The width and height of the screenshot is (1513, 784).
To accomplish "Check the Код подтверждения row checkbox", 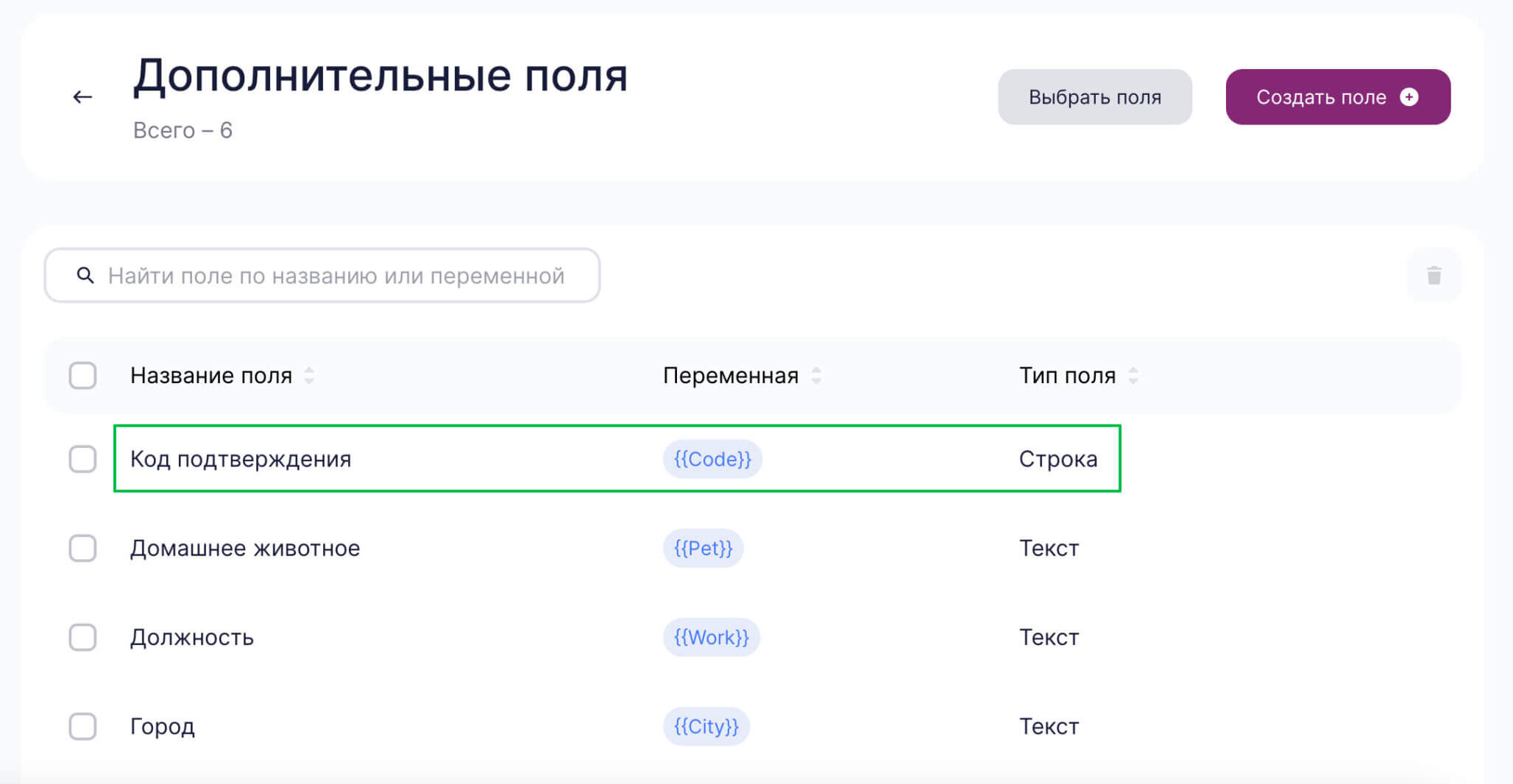I will (82, 459).
